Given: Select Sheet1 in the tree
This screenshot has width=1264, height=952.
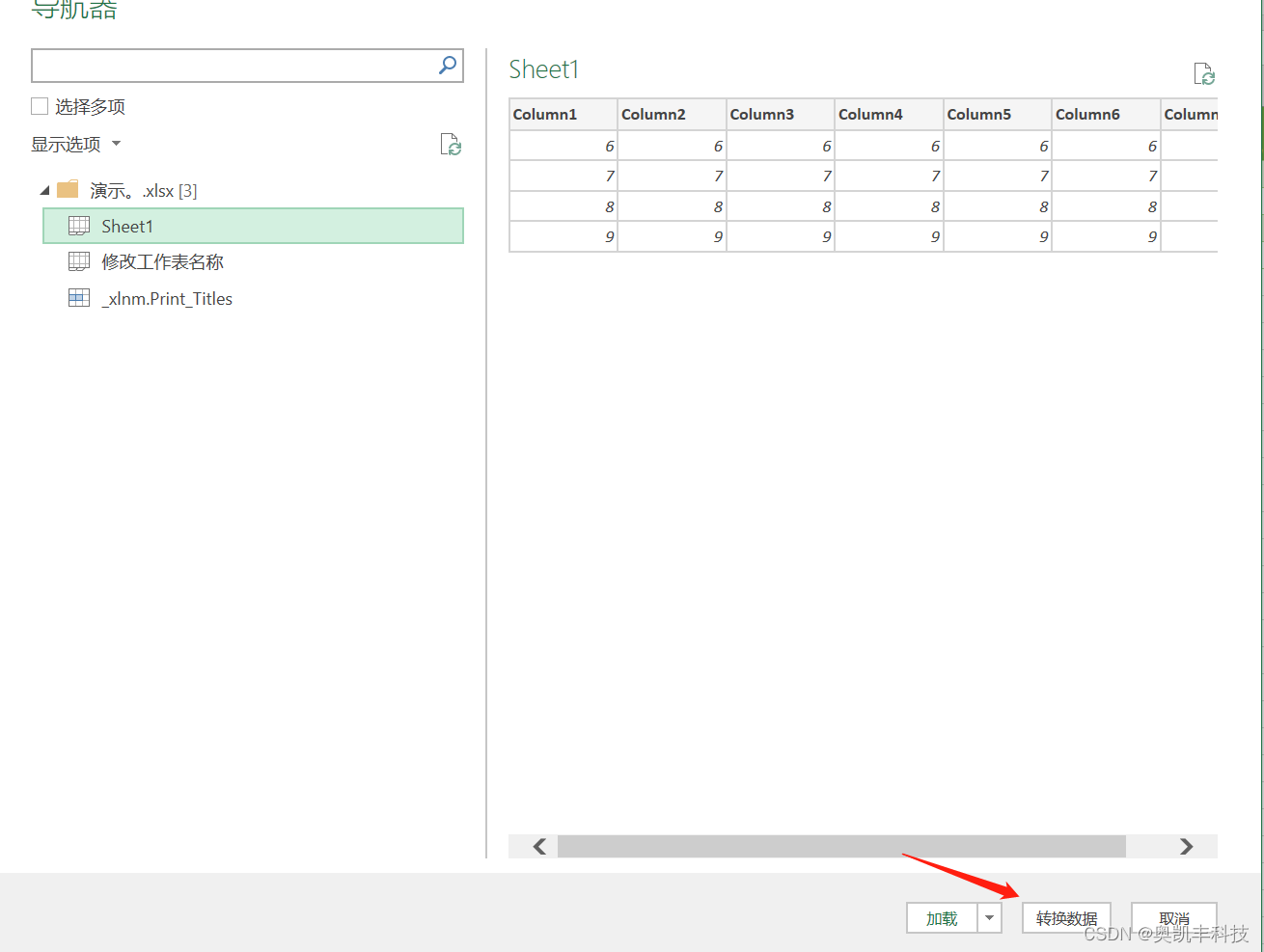Looking at the screenshot, I should point(253,226).
